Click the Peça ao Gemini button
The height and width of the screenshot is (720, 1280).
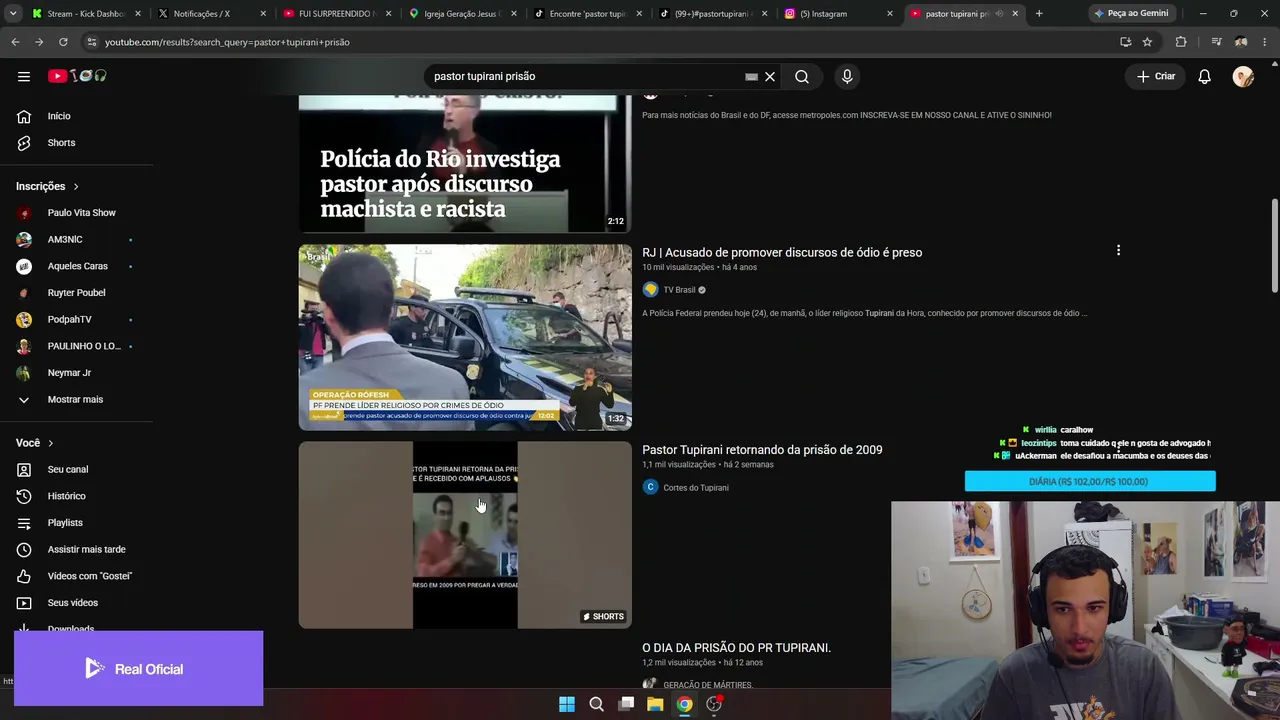tap(1131, 14)
